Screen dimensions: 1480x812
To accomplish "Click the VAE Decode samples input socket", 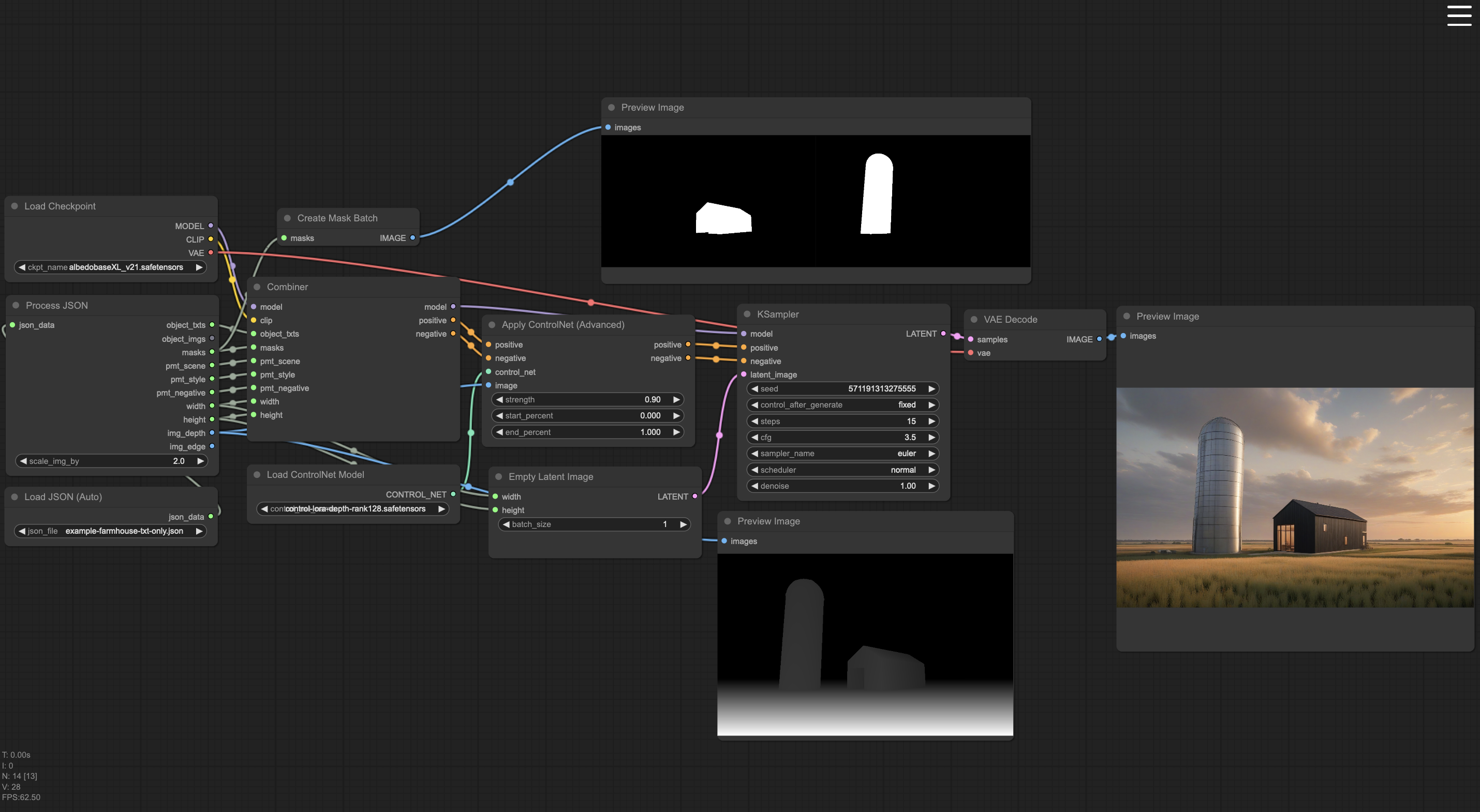I will click(x=971, y=339).
